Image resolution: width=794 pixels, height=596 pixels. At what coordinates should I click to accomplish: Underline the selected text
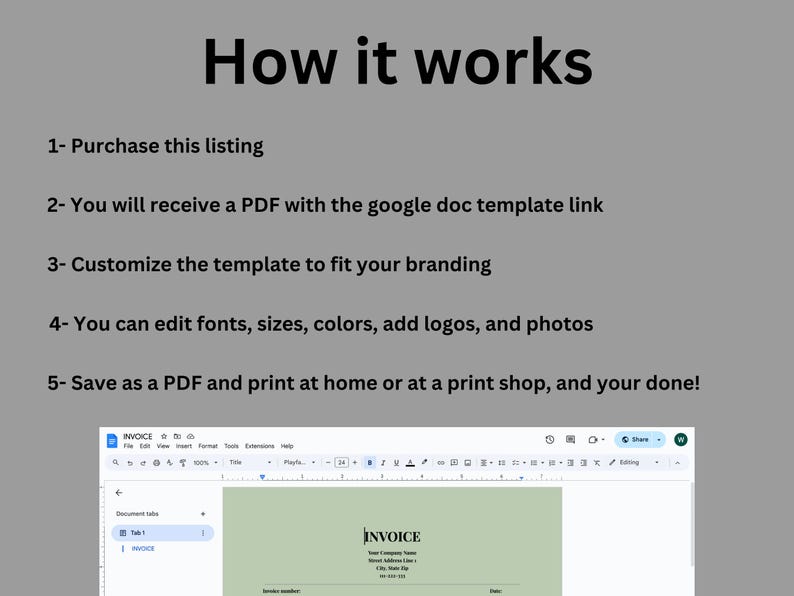point(396,463)
